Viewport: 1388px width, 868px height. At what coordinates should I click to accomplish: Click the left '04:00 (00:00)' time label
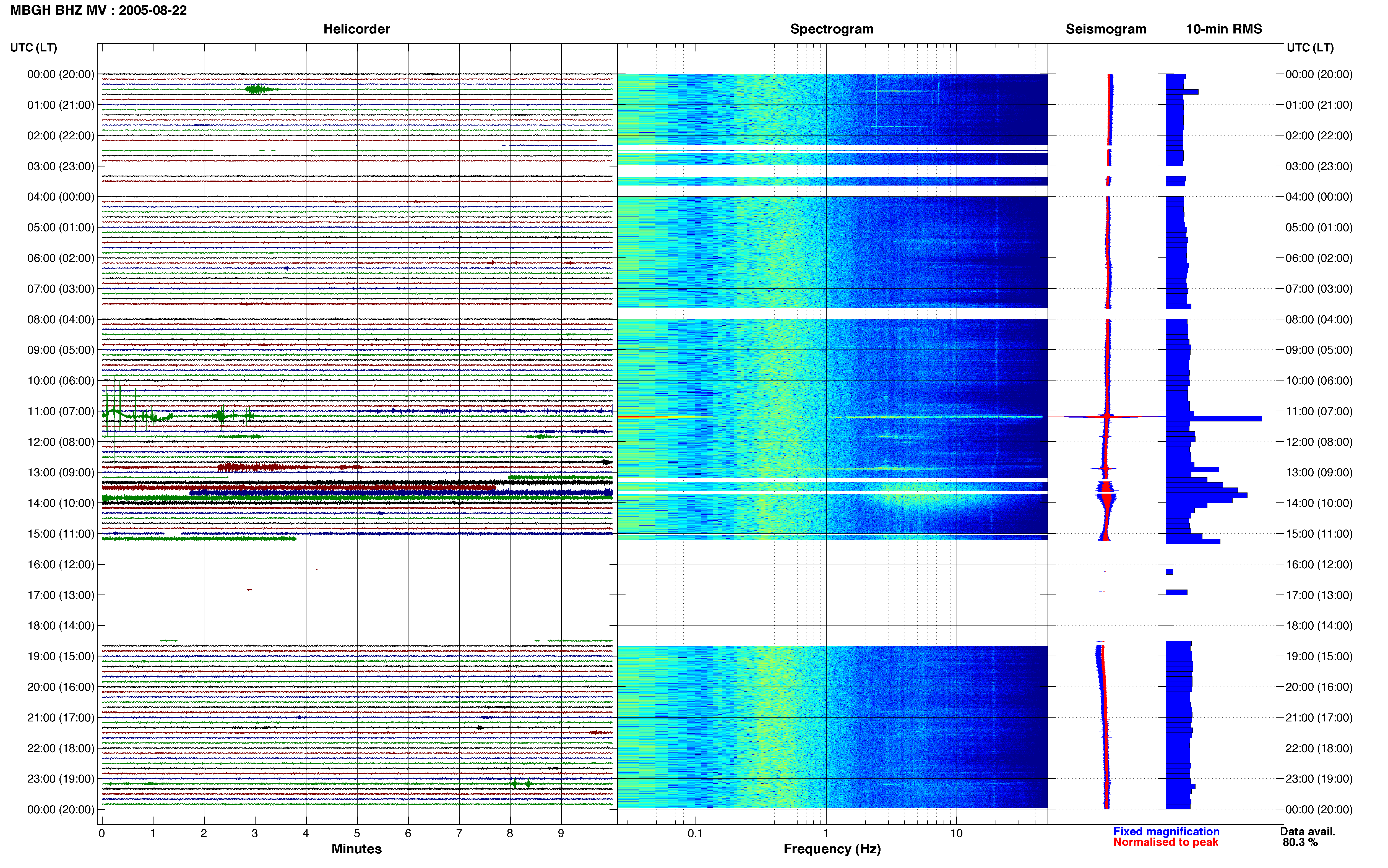coord(61,197)
